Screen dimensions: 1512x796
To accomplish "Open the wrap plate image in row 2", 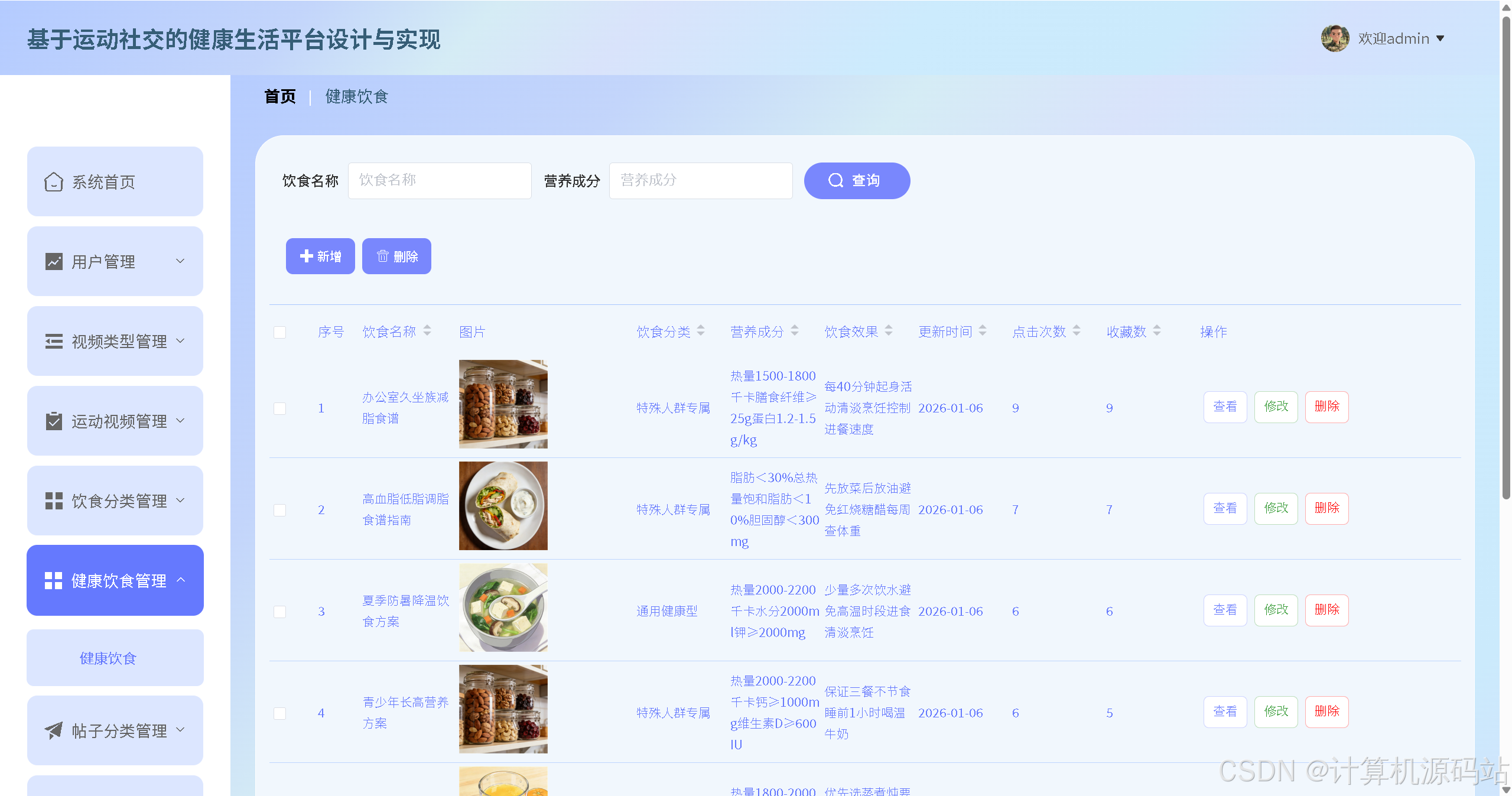I will 503,506.
